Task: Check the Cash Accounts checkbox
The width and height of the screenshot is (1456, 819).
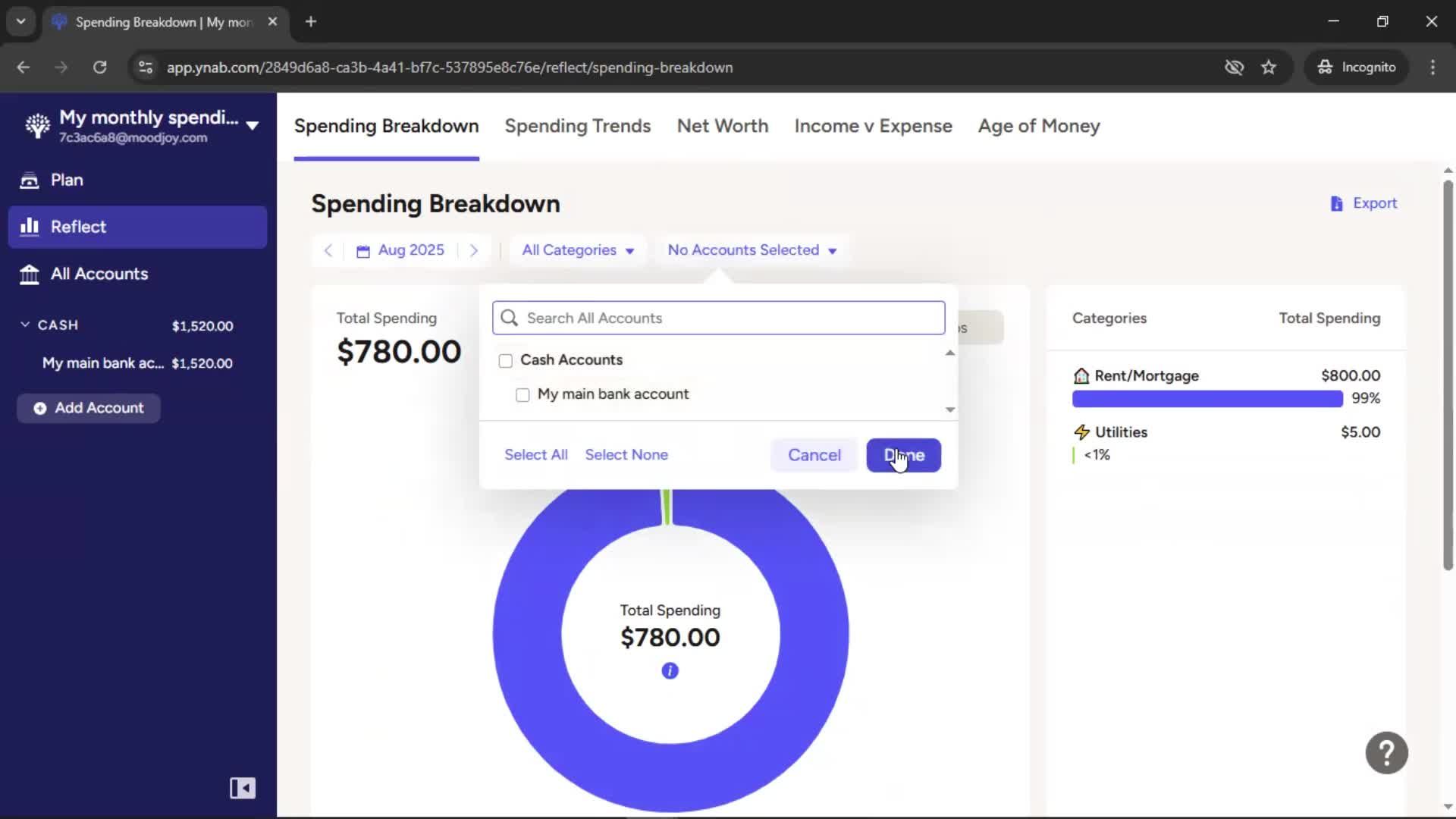Action: [506, 361]
